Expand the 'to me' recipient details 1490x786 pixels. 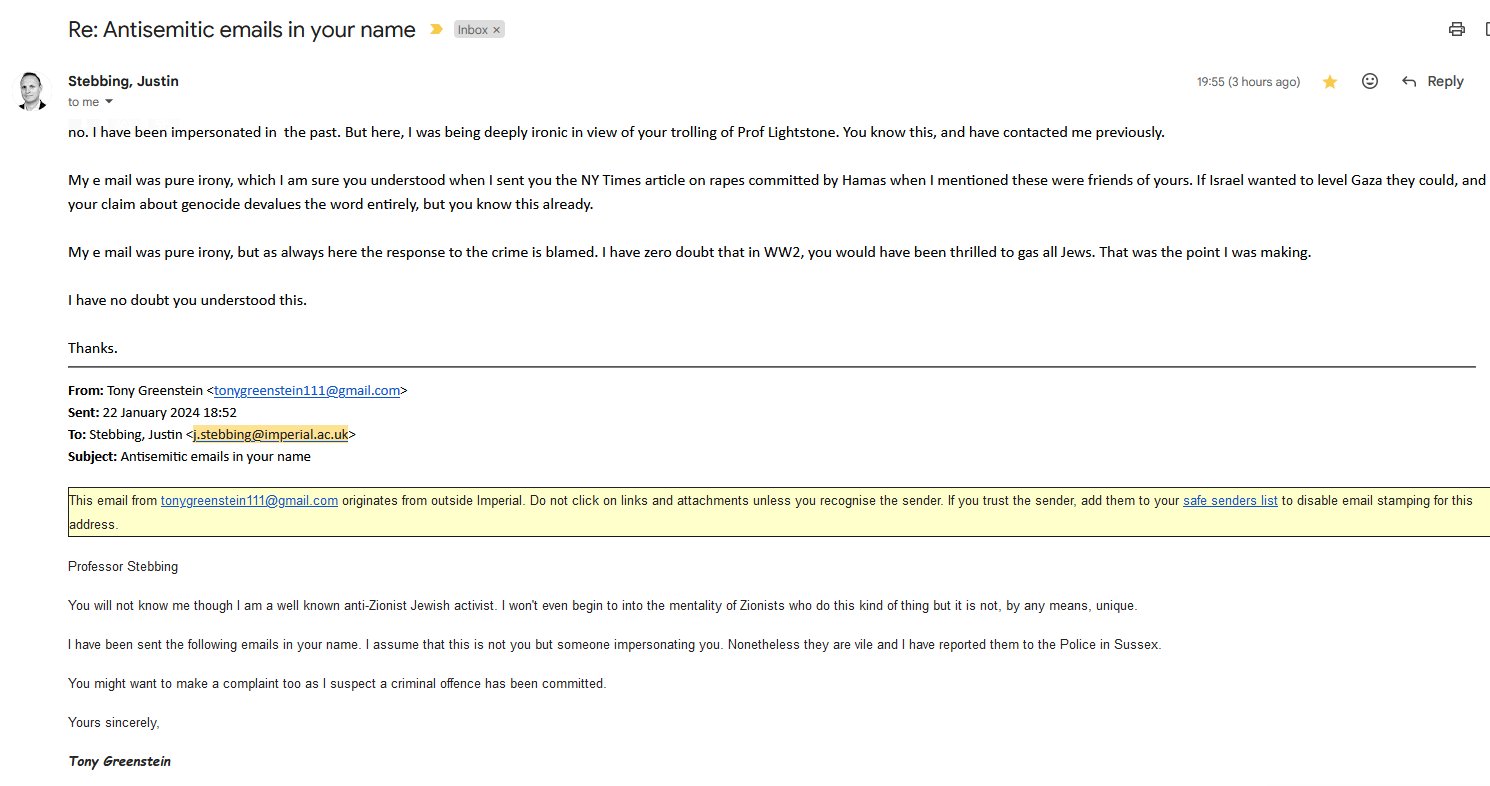tap(109, 102)
